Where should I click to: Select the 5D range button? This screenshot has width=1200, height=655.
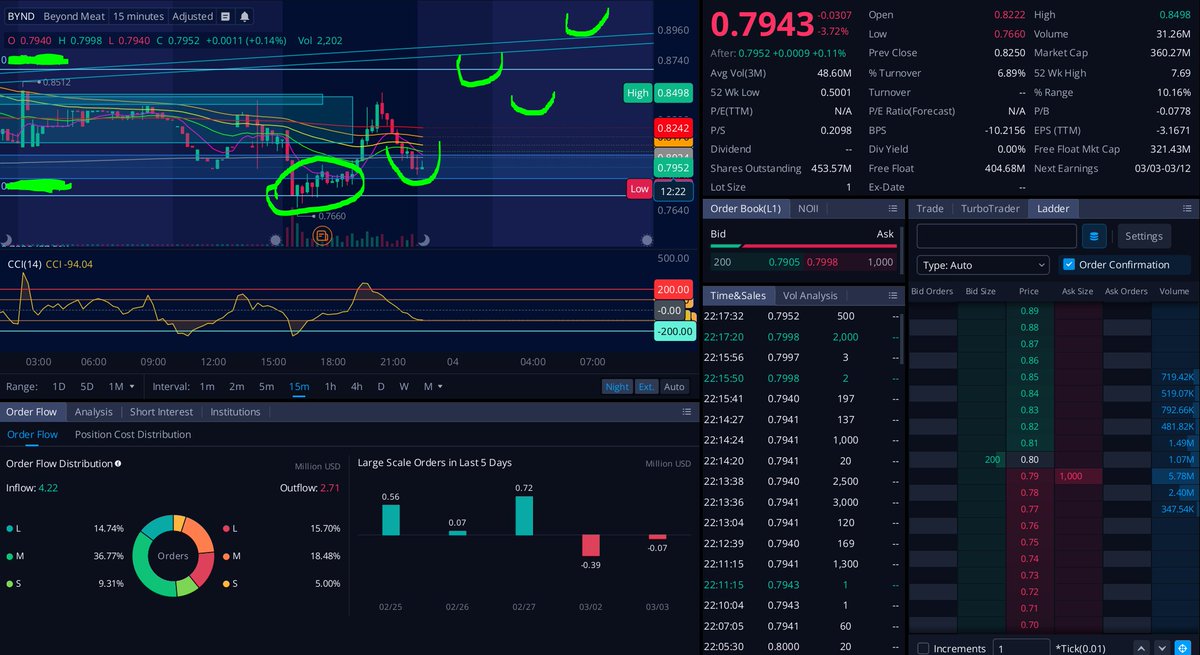tap(87, 387)
